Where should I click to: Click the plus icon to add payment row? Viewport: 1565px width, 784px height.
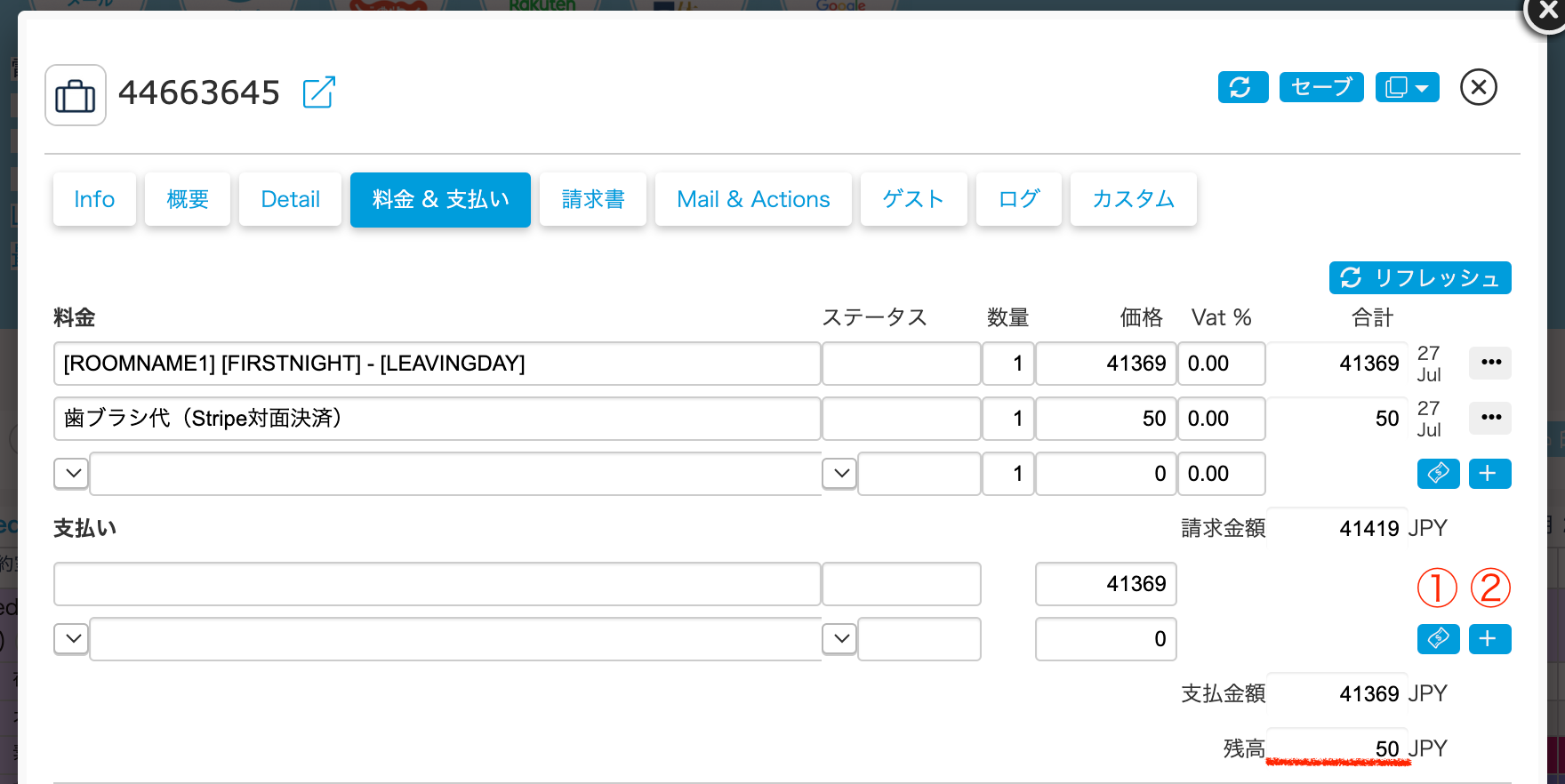point(1489,639)
